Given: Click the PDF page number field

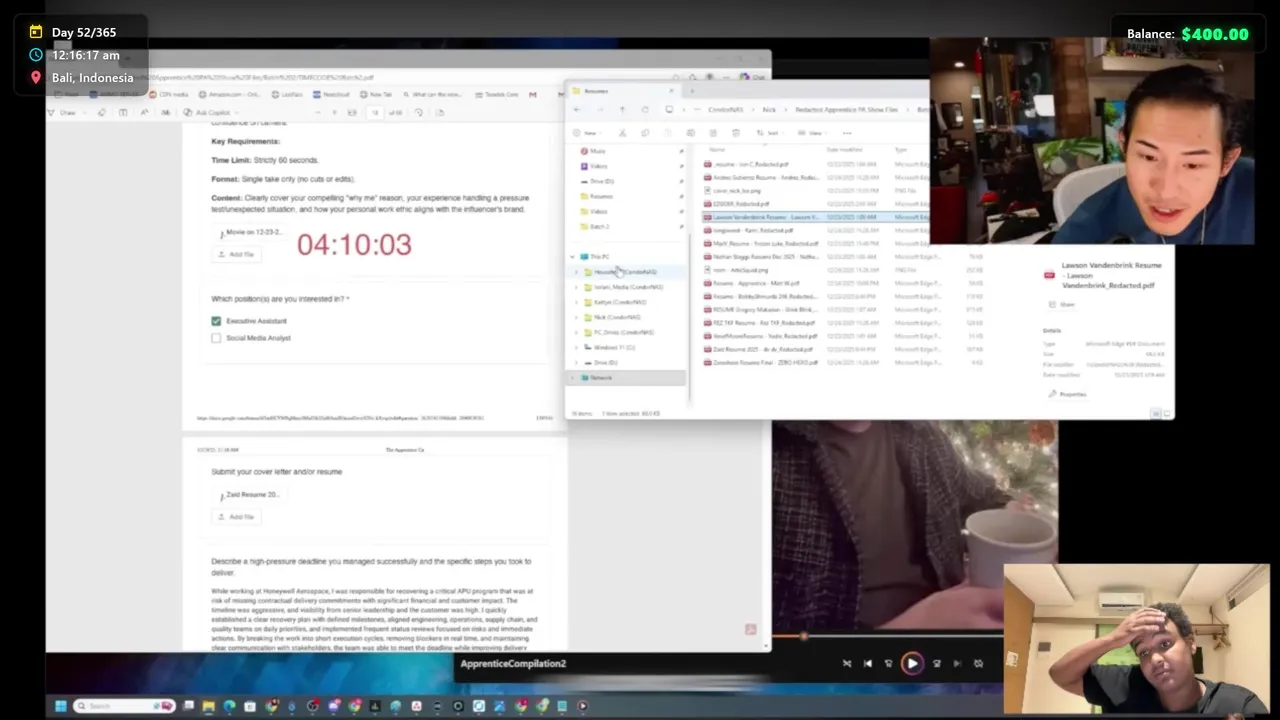Looking at the screenshot, I should pos(375,112).
